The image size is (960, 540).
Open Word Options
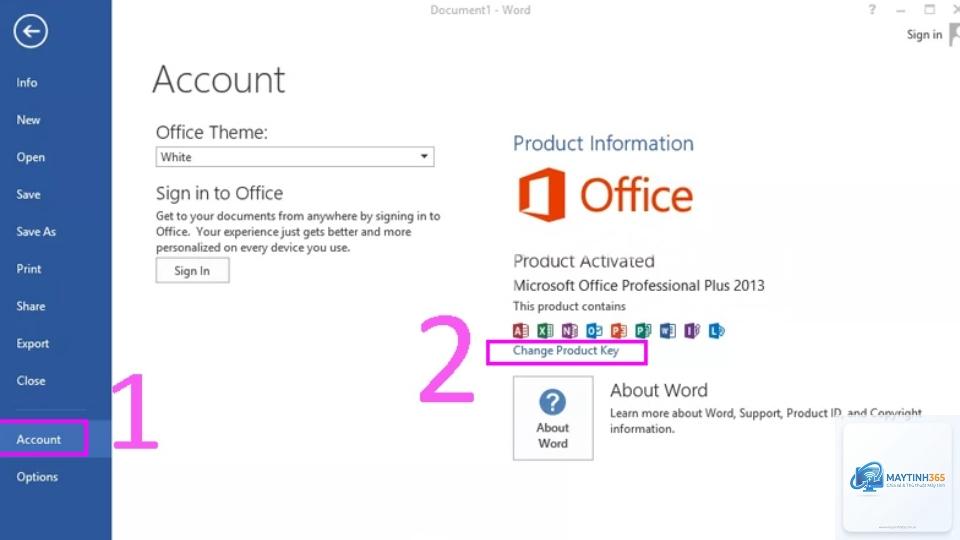[x=37, y=477]
